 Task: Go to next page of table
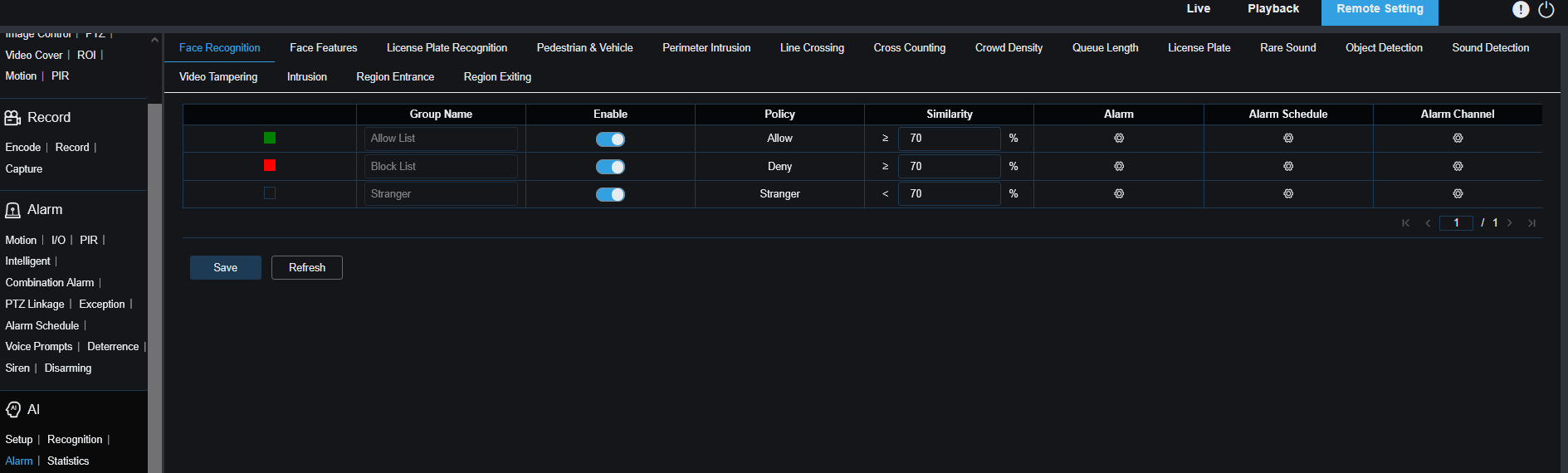pos(1509,223)
